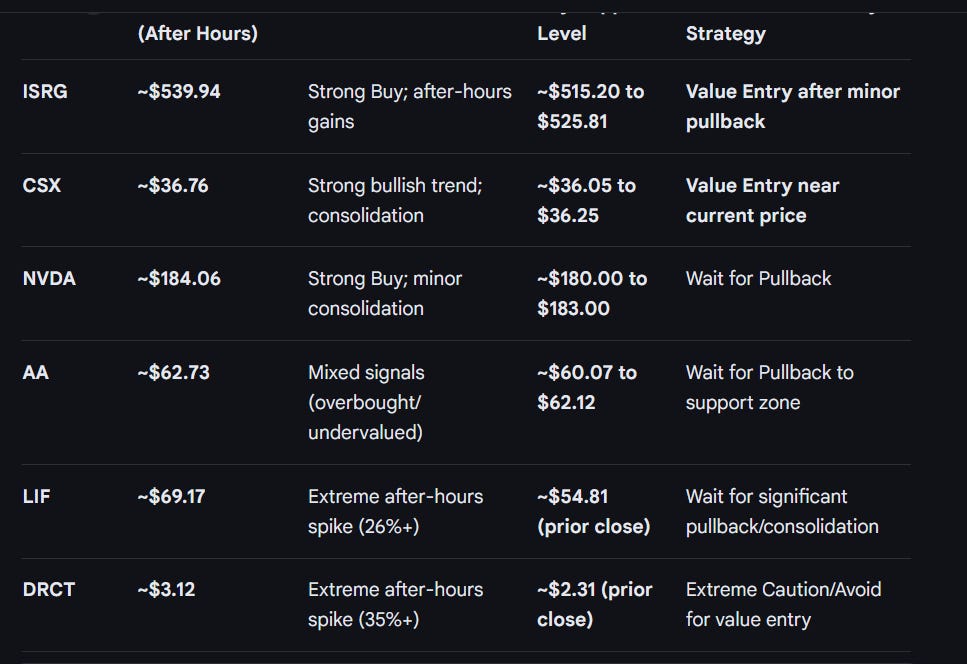Click the NVDA ticker symbol

[x=49, y=278]
